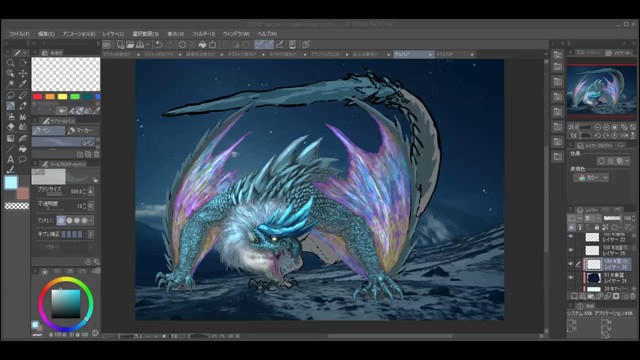Image resolution: width=640 pixels, height=360 pixels.
Task: Toggle eye icon for layer レイヤー 25
Action: tap(571, 250)
